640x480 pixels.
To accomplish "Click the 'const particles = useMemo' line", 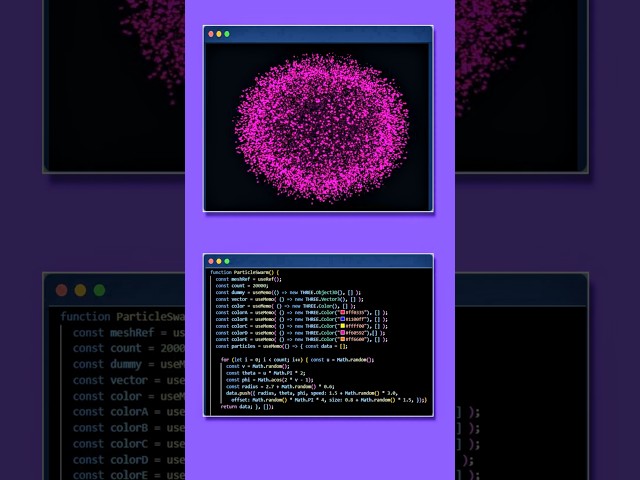I will click(x=282, y=346).
